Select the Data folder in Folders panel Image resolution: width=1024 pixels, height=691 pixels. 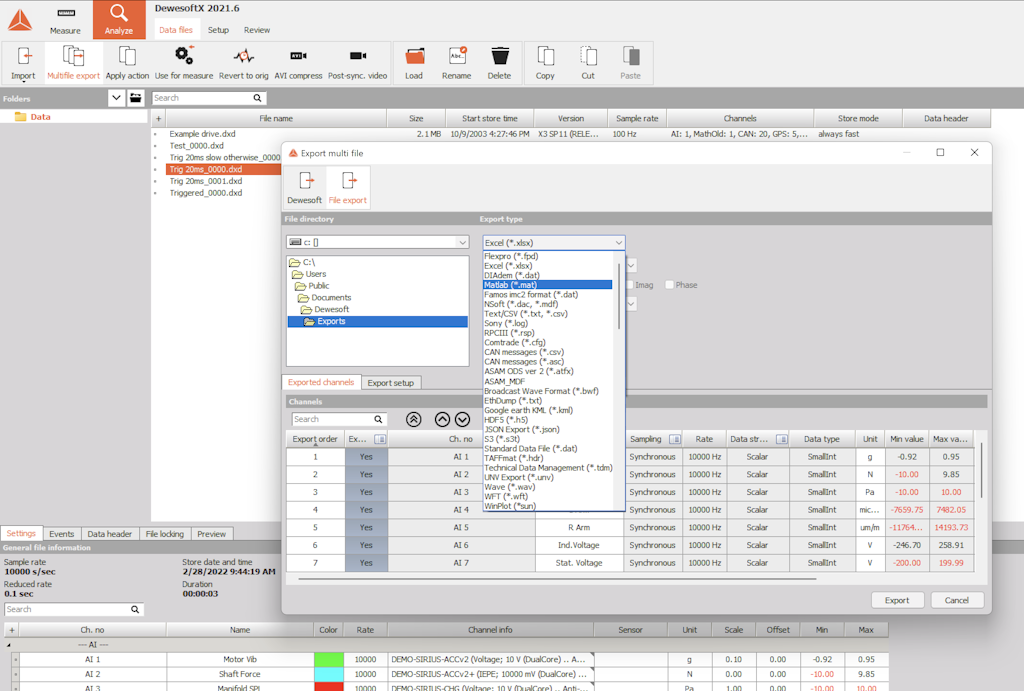point(40,117)
